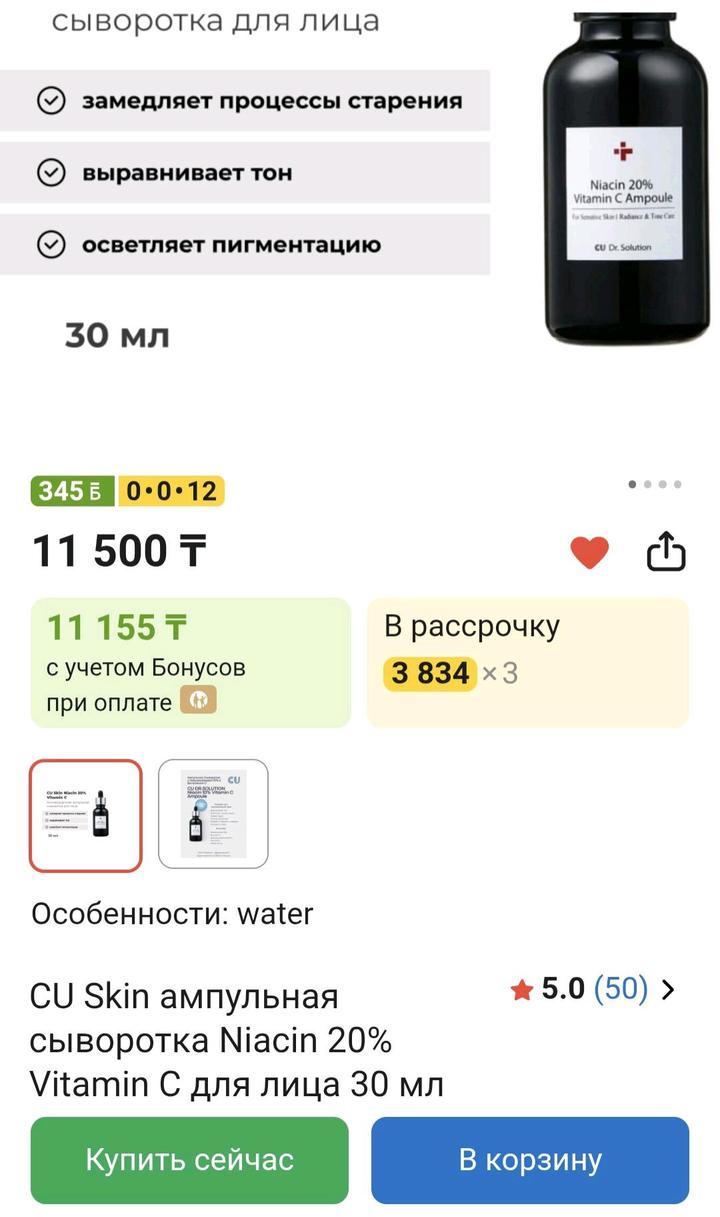The width and height of the screenshot is (720, 1217).
Task: Tap the 3 834 monthly payment amount
Action: [x=430, y=674]
